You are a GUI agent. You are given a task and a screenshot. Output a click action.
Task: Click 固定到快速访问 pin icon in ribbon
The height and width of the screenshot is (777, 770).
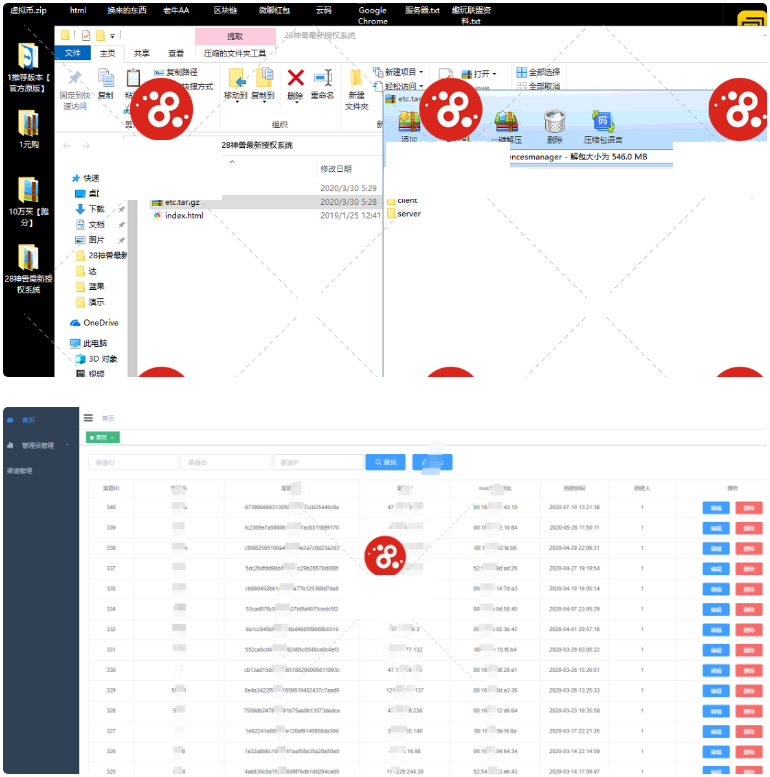coord(75,78)
